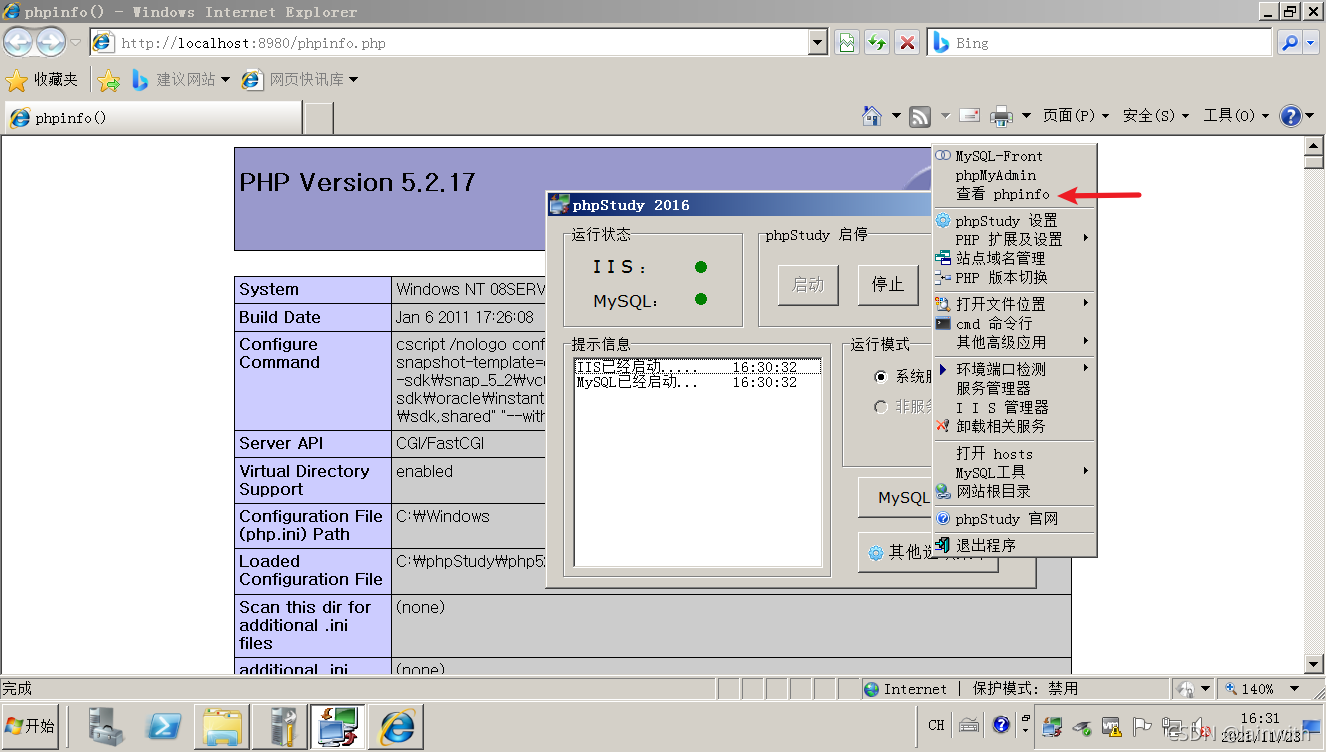This screenshot has width=1326, height=752.
Task: Expand the 建议网站 dropdown
Action: (225, 80)
